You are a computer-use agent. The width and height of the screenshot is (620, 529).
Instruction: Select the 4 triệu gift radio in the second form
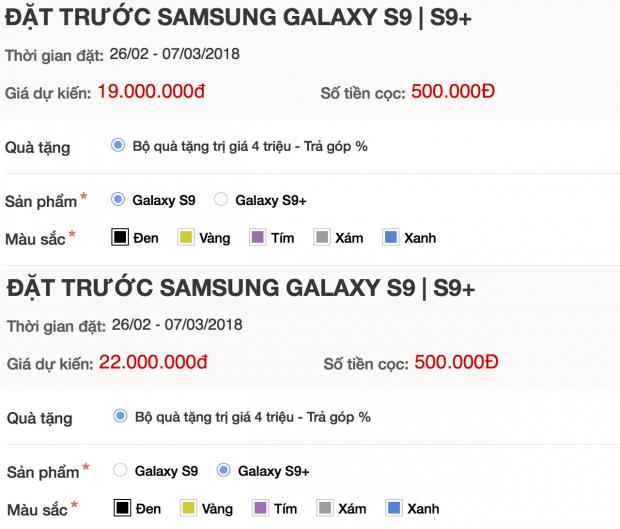(x=121, y=416)
